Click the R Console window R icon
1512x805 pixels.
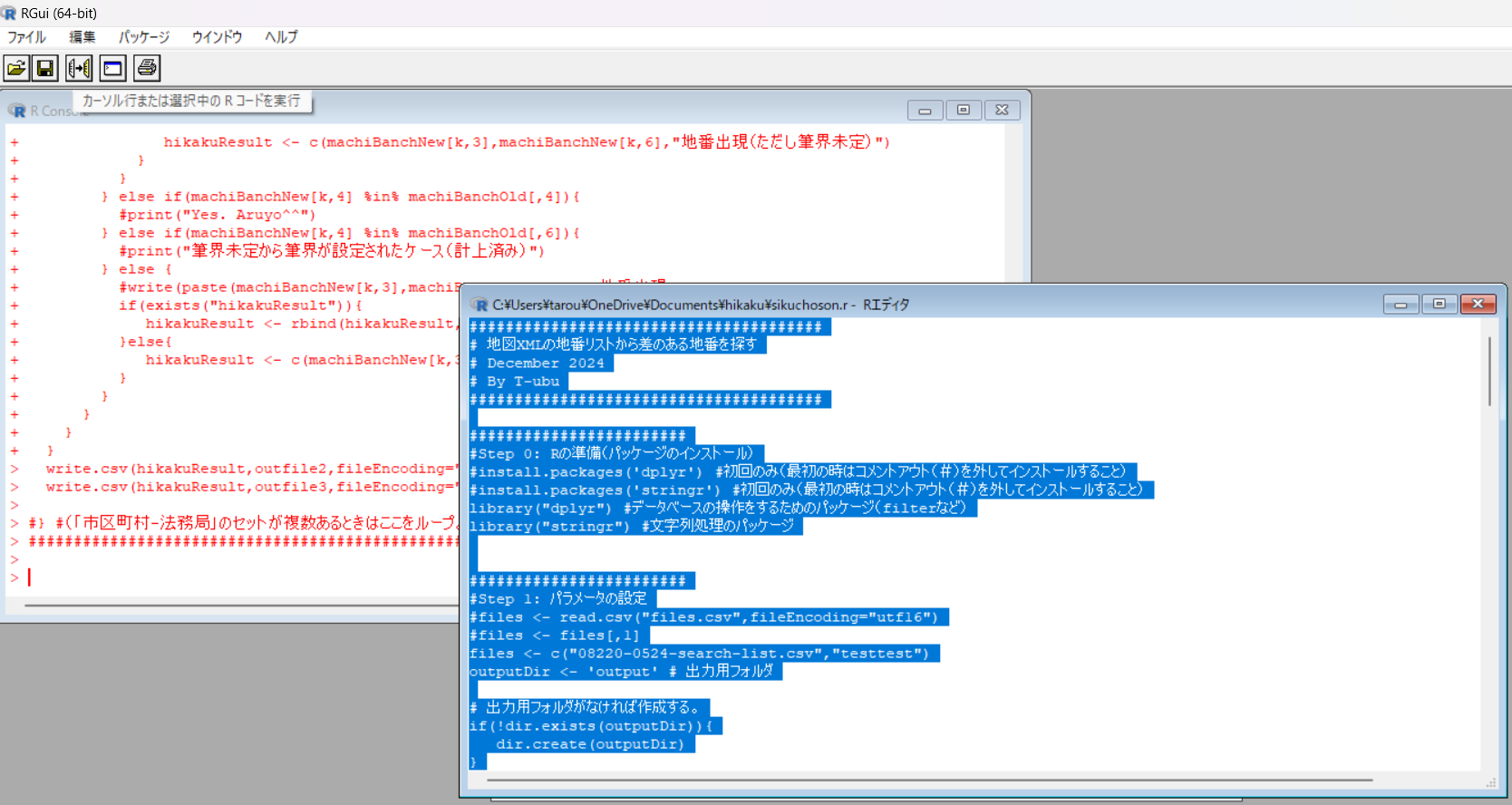click(x=18, y=111)
